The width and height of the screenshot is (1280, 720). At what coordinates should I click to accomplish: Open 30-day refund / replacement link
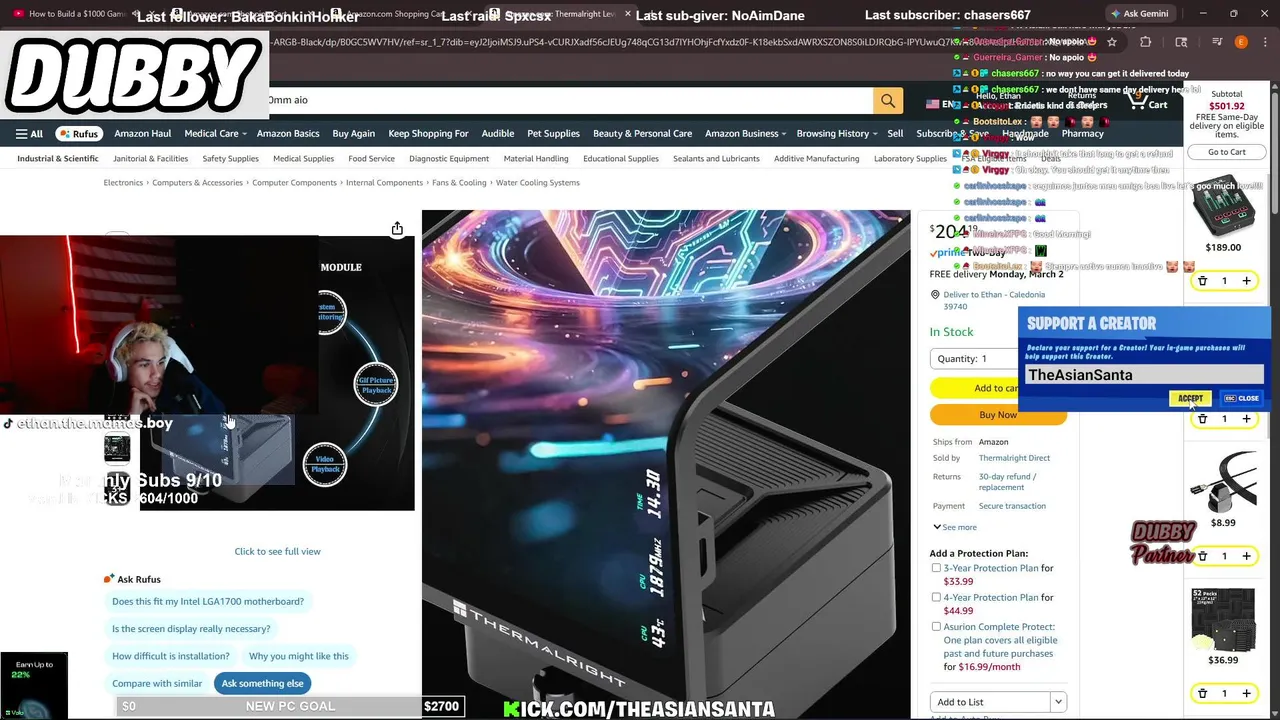coord(1007,482)
